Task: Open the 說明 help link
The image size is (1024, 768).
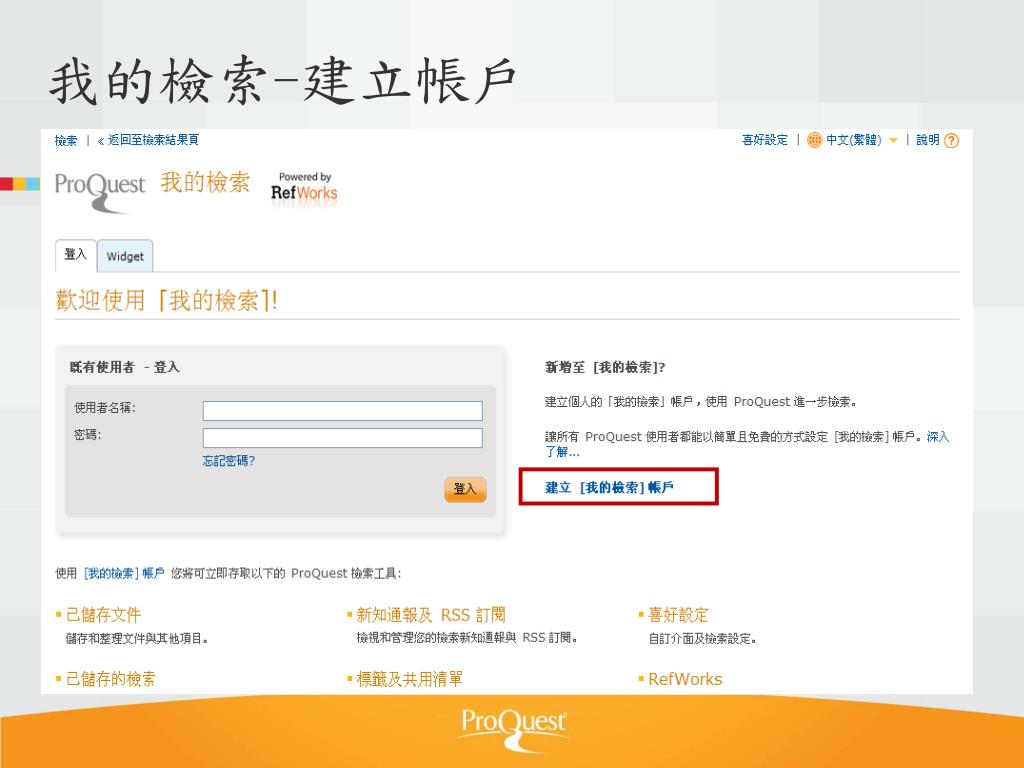Action: coord(927,140)
